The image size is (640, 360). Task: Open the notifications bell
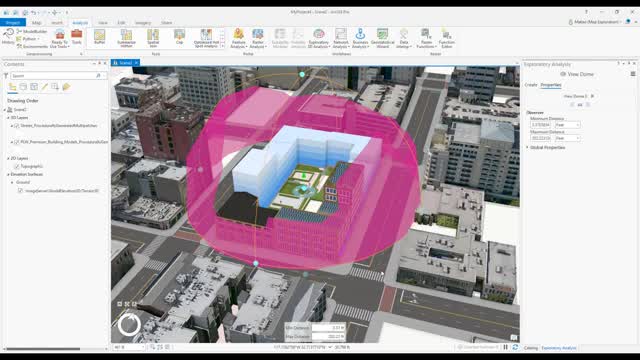(628, 22)
